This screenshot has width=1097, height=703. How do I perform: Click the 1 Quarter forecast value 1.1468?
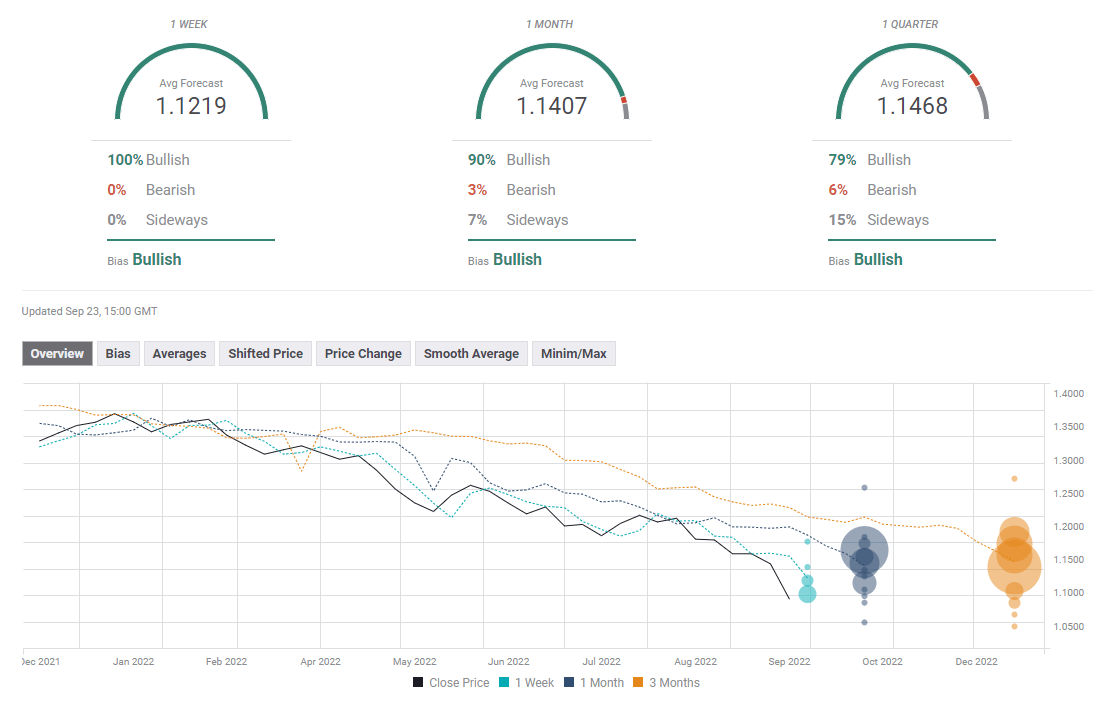point(912,105)
